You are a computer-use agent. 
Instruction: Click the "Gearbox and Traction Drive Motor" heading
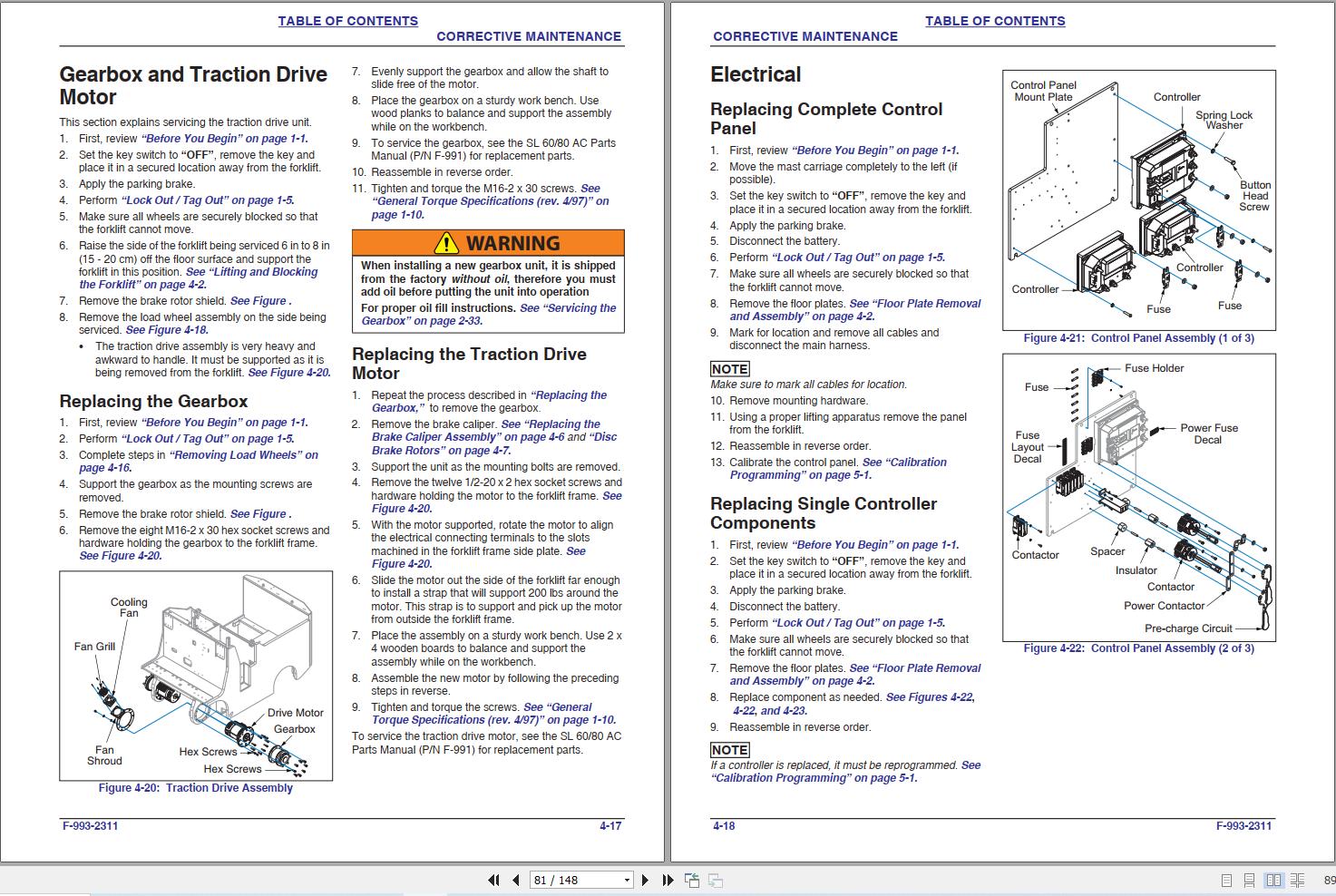point(193,85)
